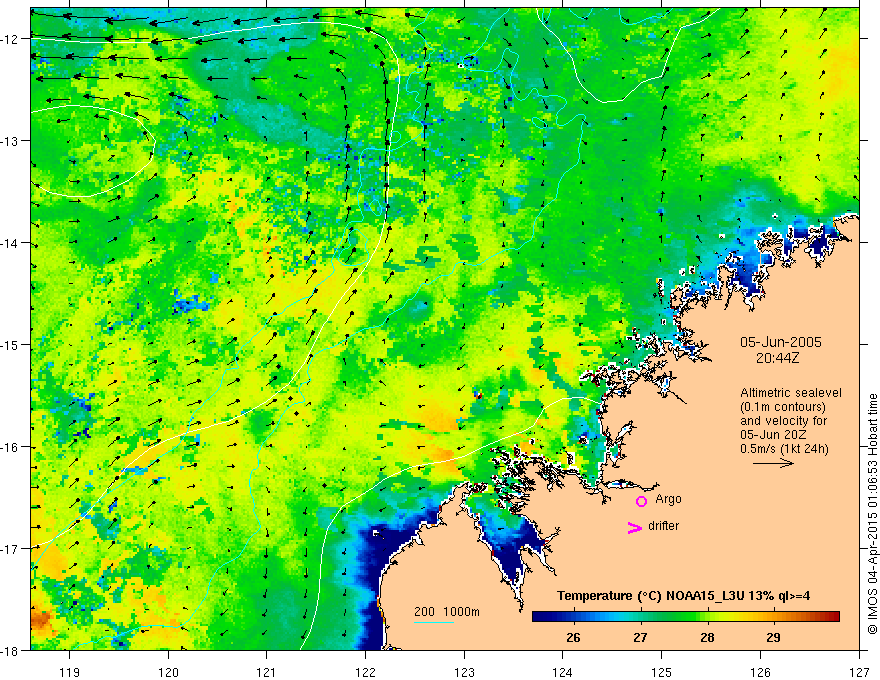880x680 pixels.
Task: Click longitude axis label 123
Action: pos(464,672)
